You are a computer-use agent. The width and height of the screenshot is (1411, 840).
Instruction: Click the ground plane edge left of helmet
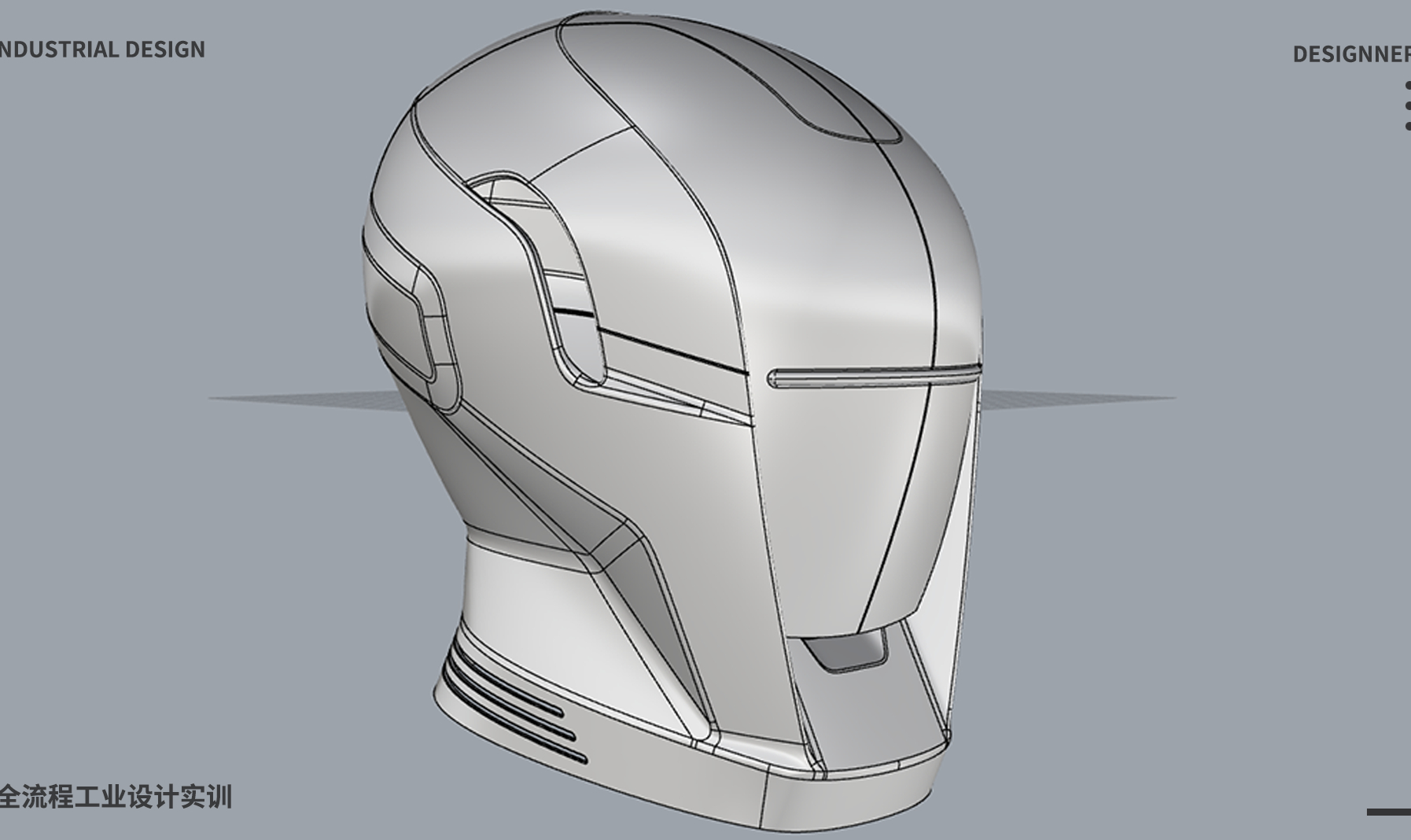pyautogui.click(x=299, y=399)
